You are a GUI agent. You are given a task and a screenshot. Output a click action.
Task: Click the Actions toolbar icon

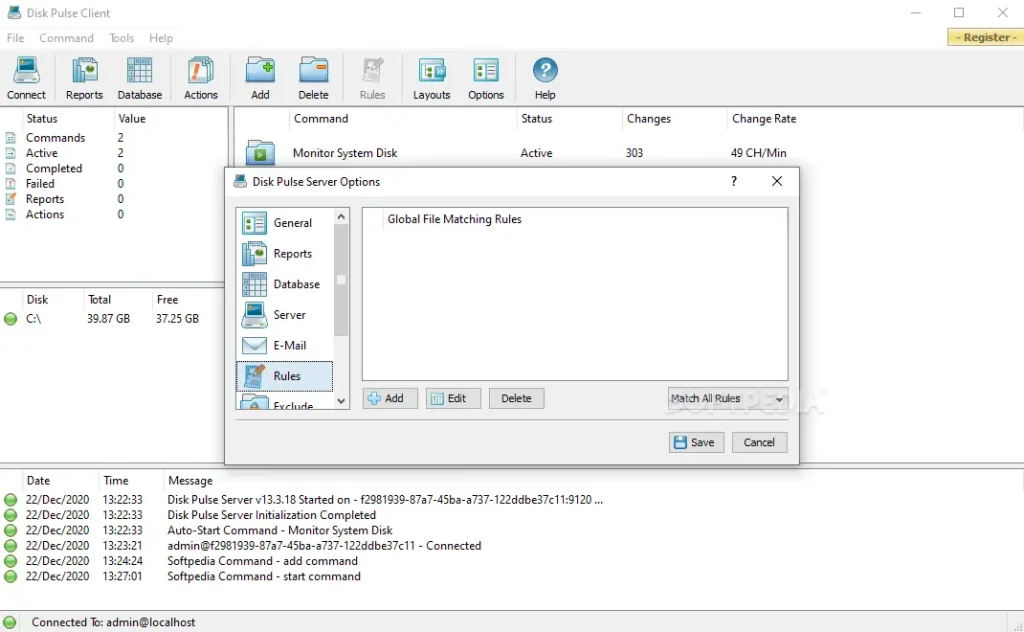[x=200, y=78]
